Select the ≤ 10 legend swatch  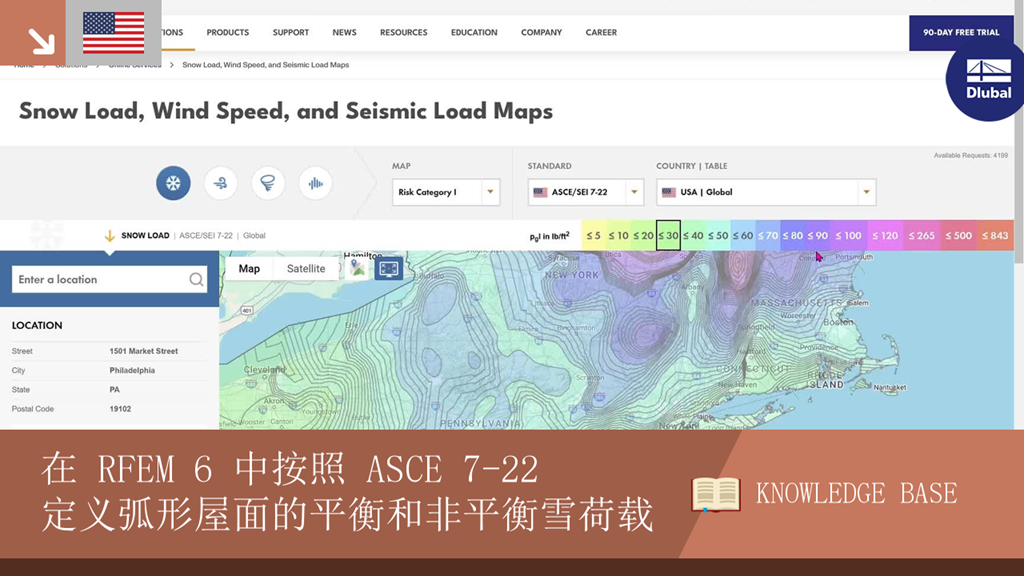pos(618,236)
